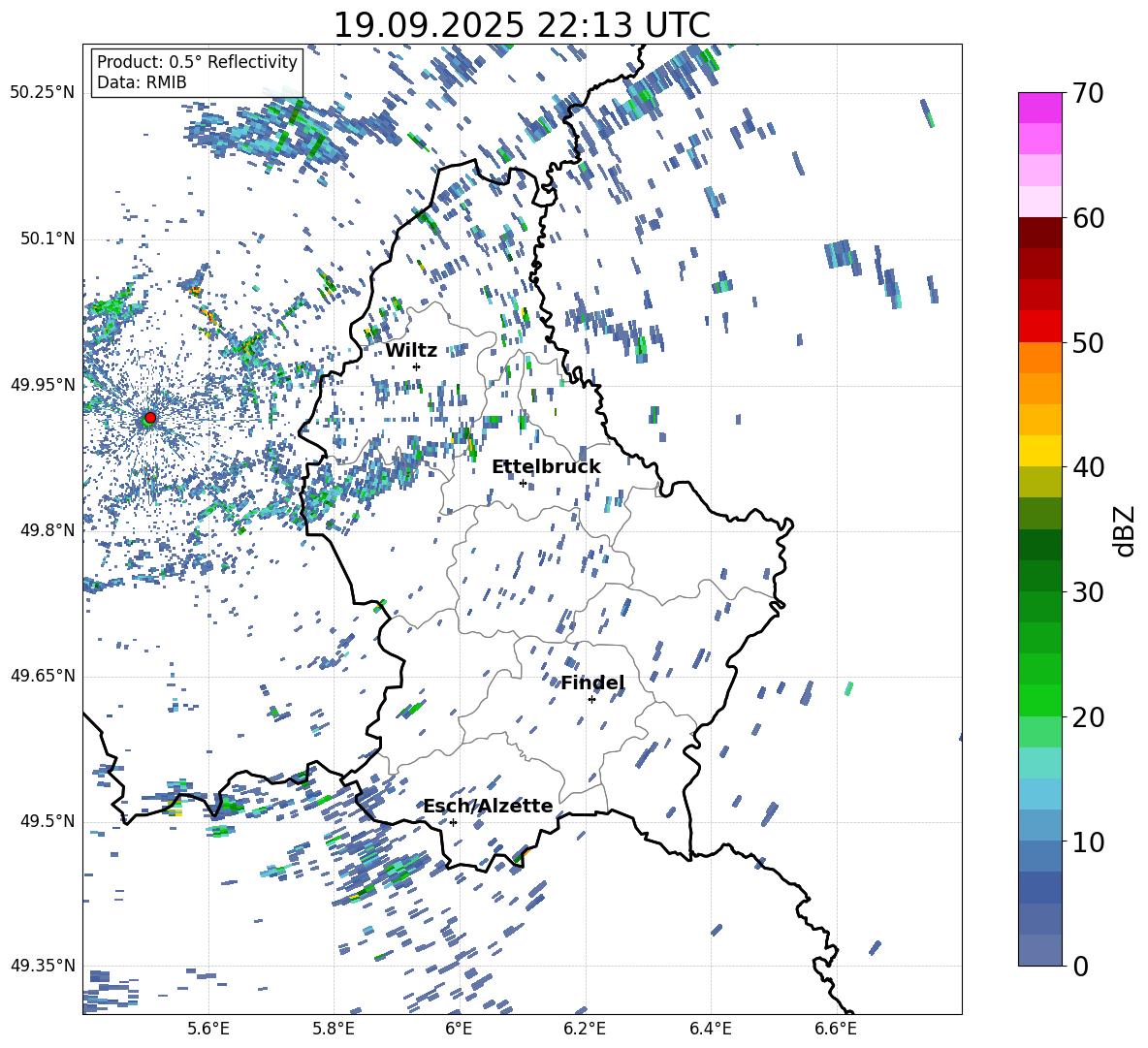The image size is (1148, 1048).
Task: Click the Wiltz station cross marker
Action: (x=417, y=366)
